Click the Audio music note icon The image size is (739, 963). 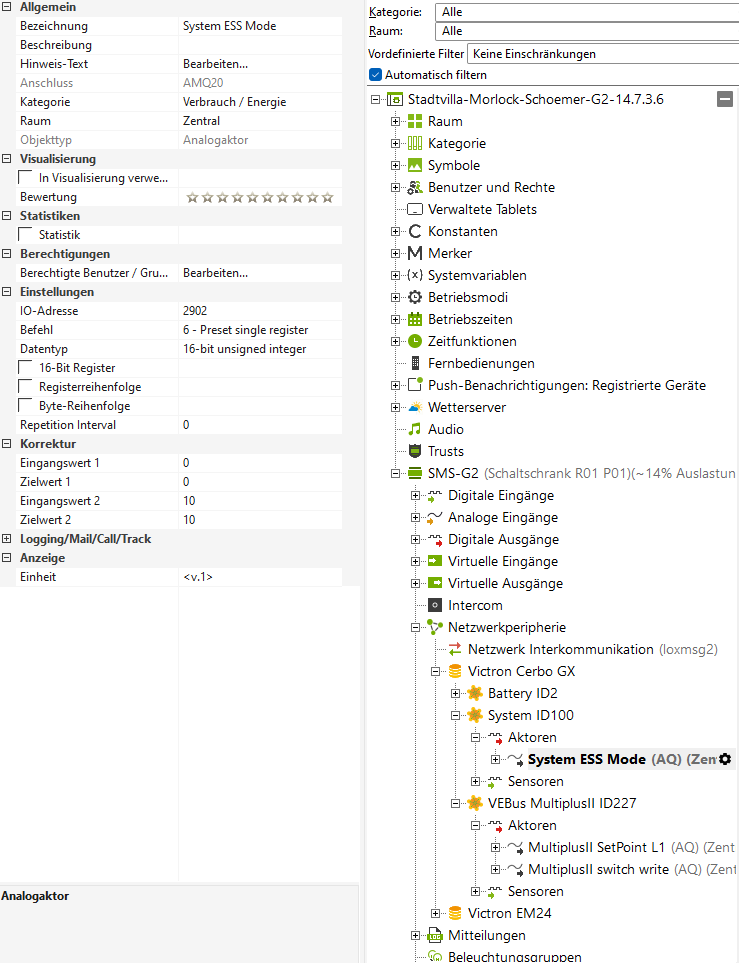click(415, 429)
